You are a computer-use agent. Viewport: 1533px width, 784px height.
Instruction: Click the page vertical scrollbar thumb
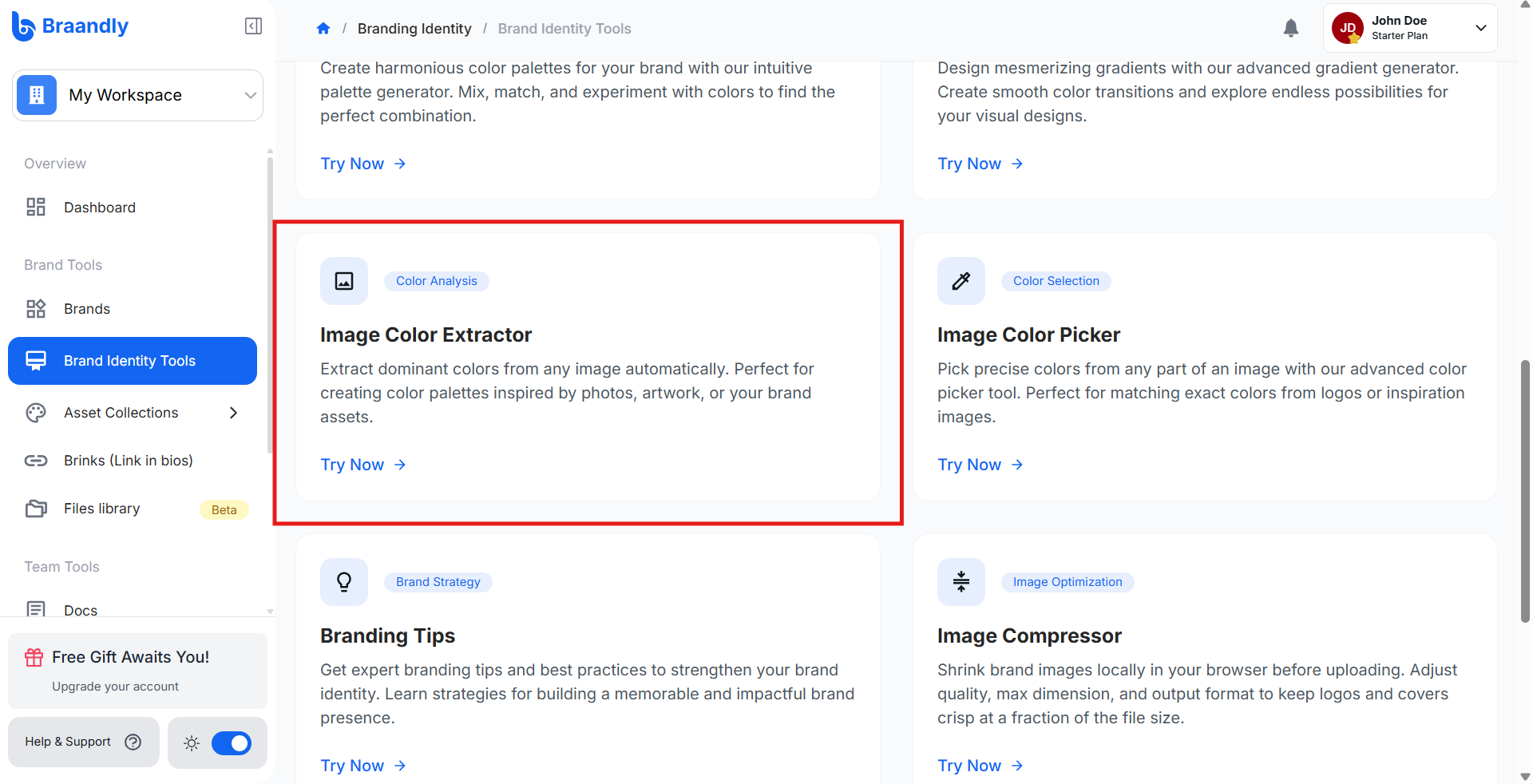pos(1525,491)
